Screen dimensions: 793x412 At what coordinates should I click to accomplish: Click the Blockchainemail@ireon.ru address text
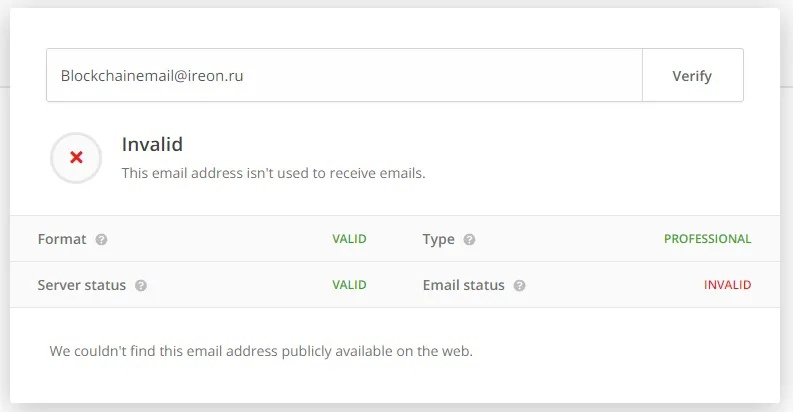pyautogui.click(x=152, y=75)
